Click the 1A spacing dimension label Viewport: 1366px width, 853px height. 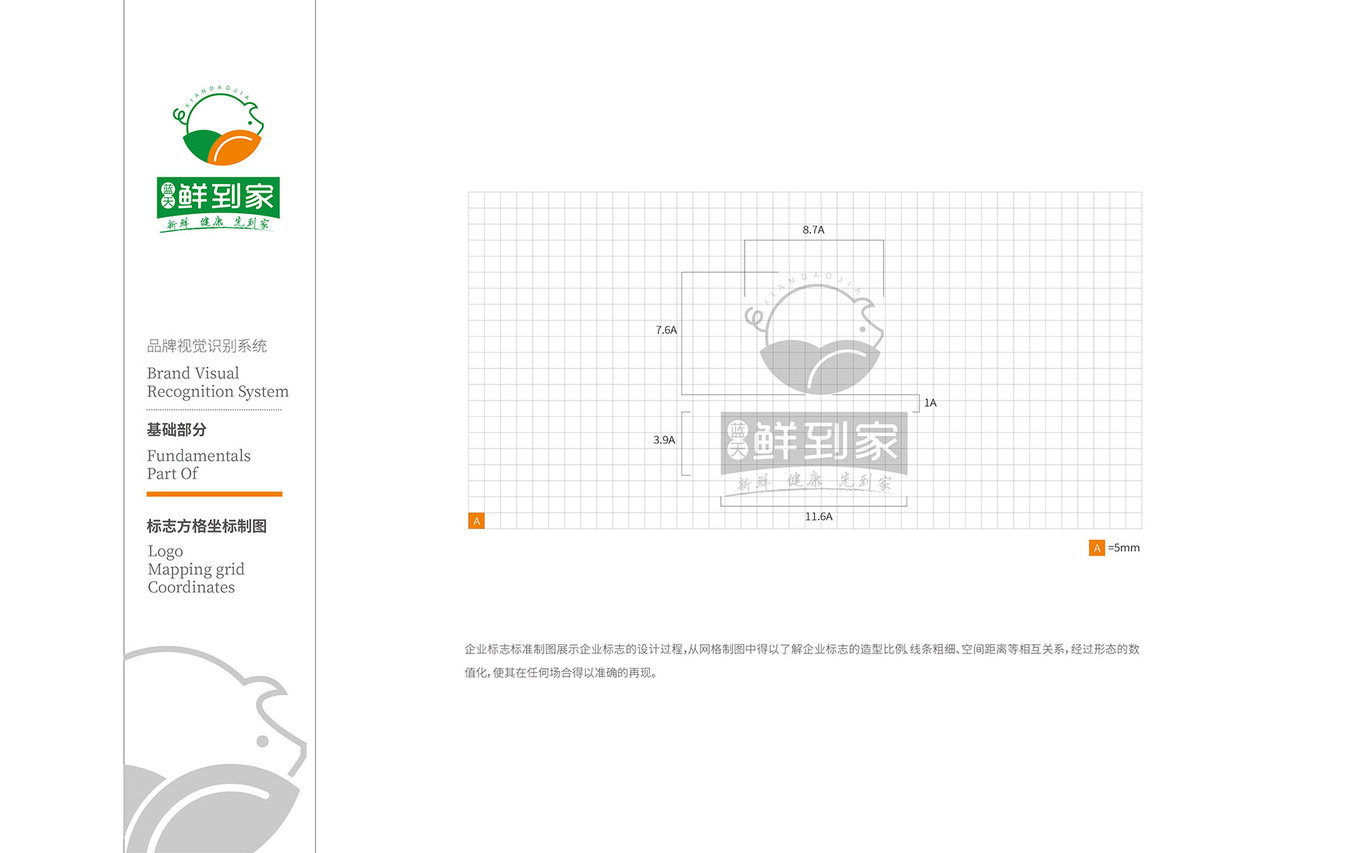[x=930, y=403]
